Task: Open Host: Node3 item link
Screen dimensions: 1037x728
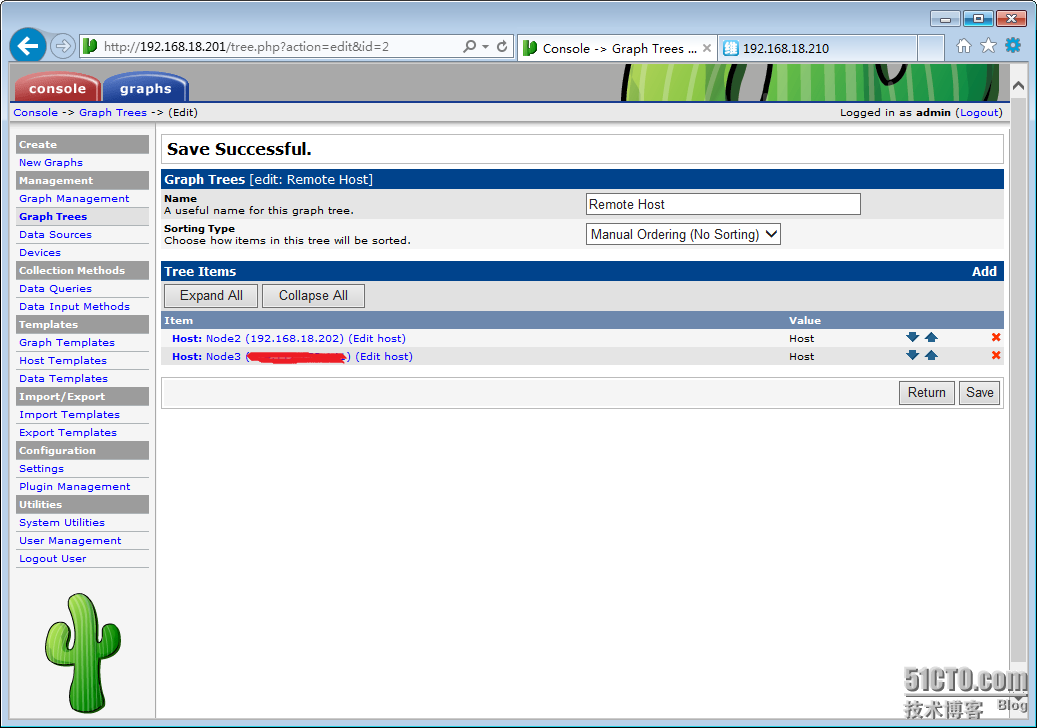Action: (261, 356)
